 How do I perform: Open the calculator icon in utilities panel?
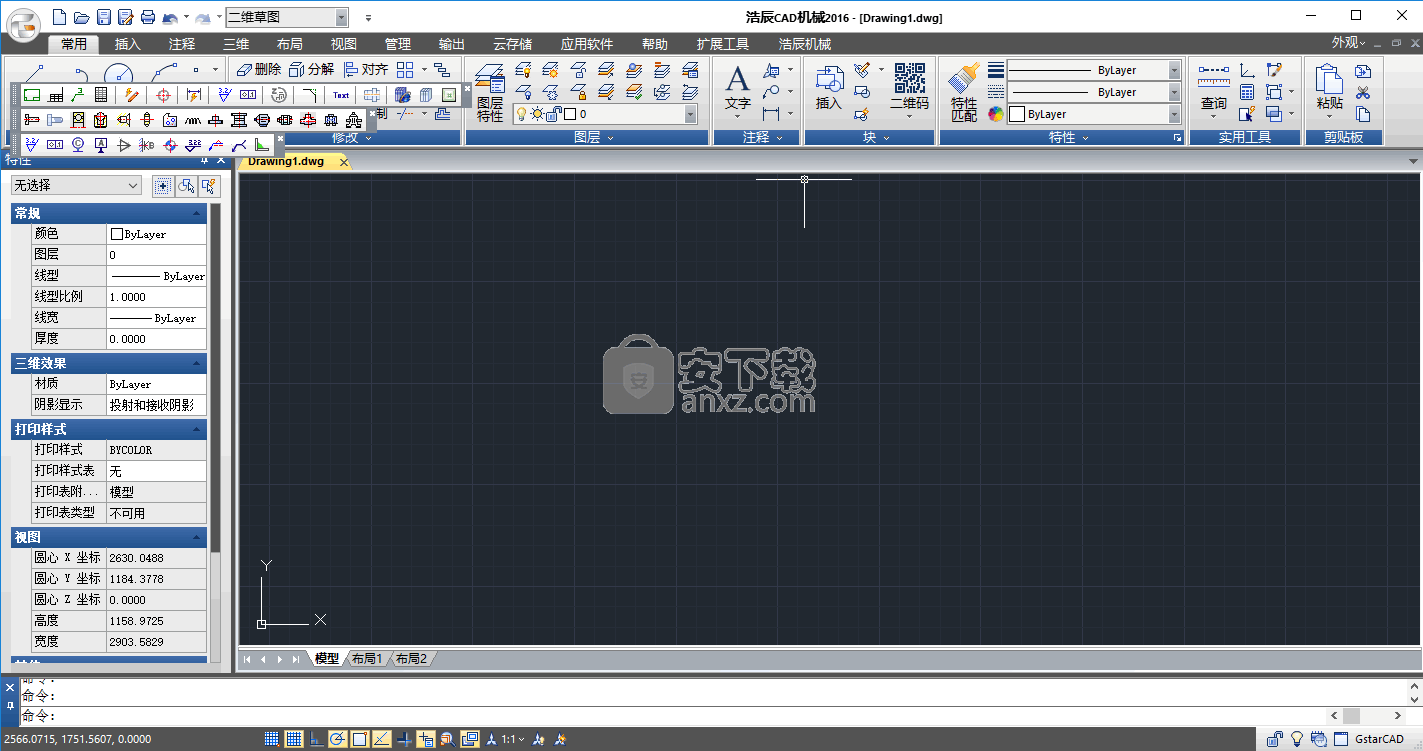(1247, 93)
